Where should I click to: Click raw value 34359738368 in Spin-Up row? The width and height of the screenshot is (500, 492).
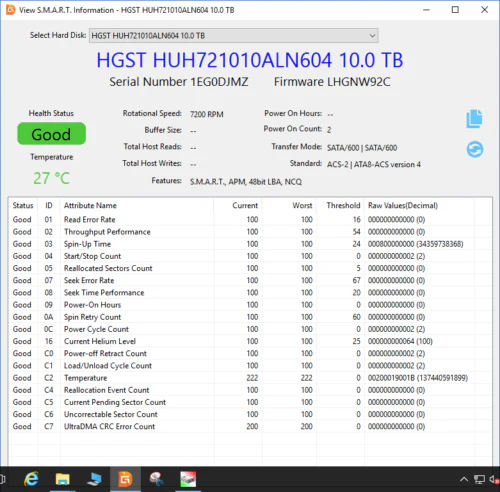click(x=440, y=244)
